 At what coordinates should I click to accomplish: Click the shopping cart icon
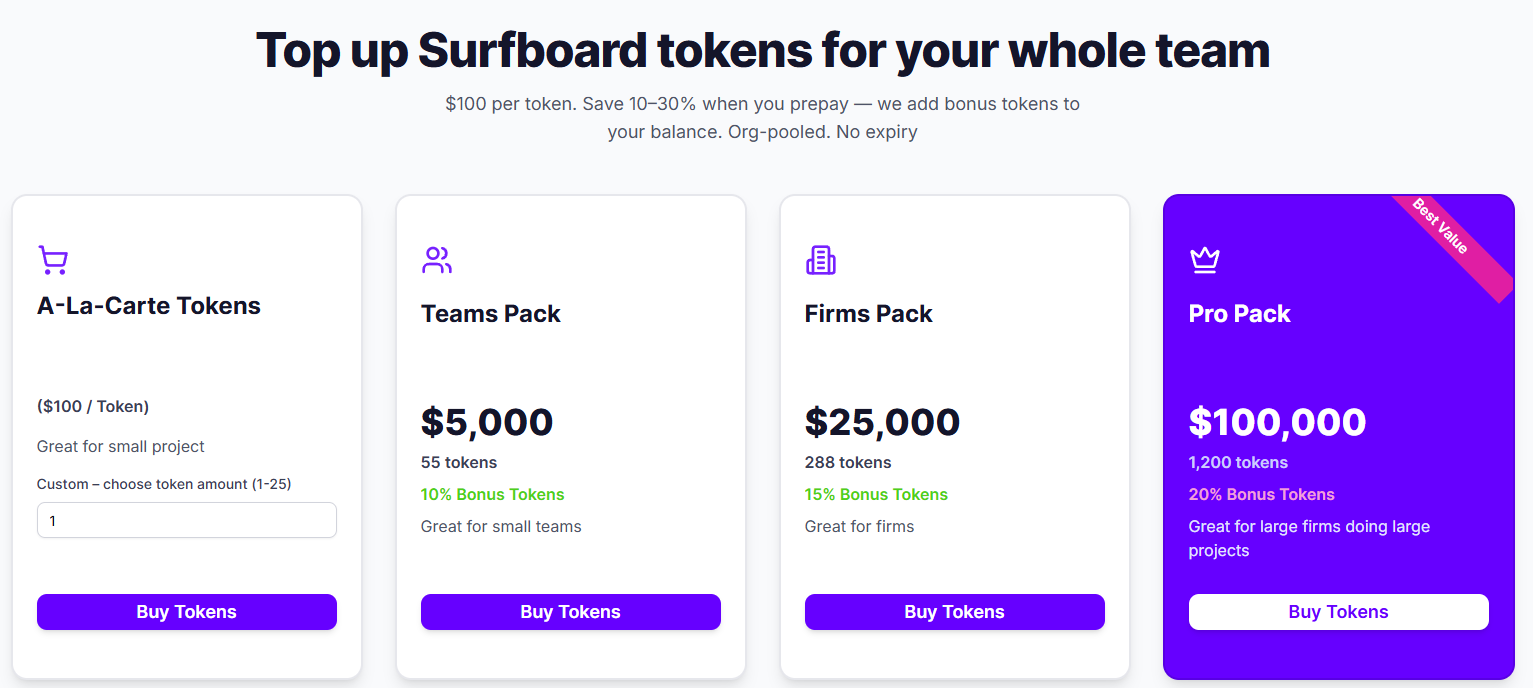pyautogui.click(x=52, y=260)
